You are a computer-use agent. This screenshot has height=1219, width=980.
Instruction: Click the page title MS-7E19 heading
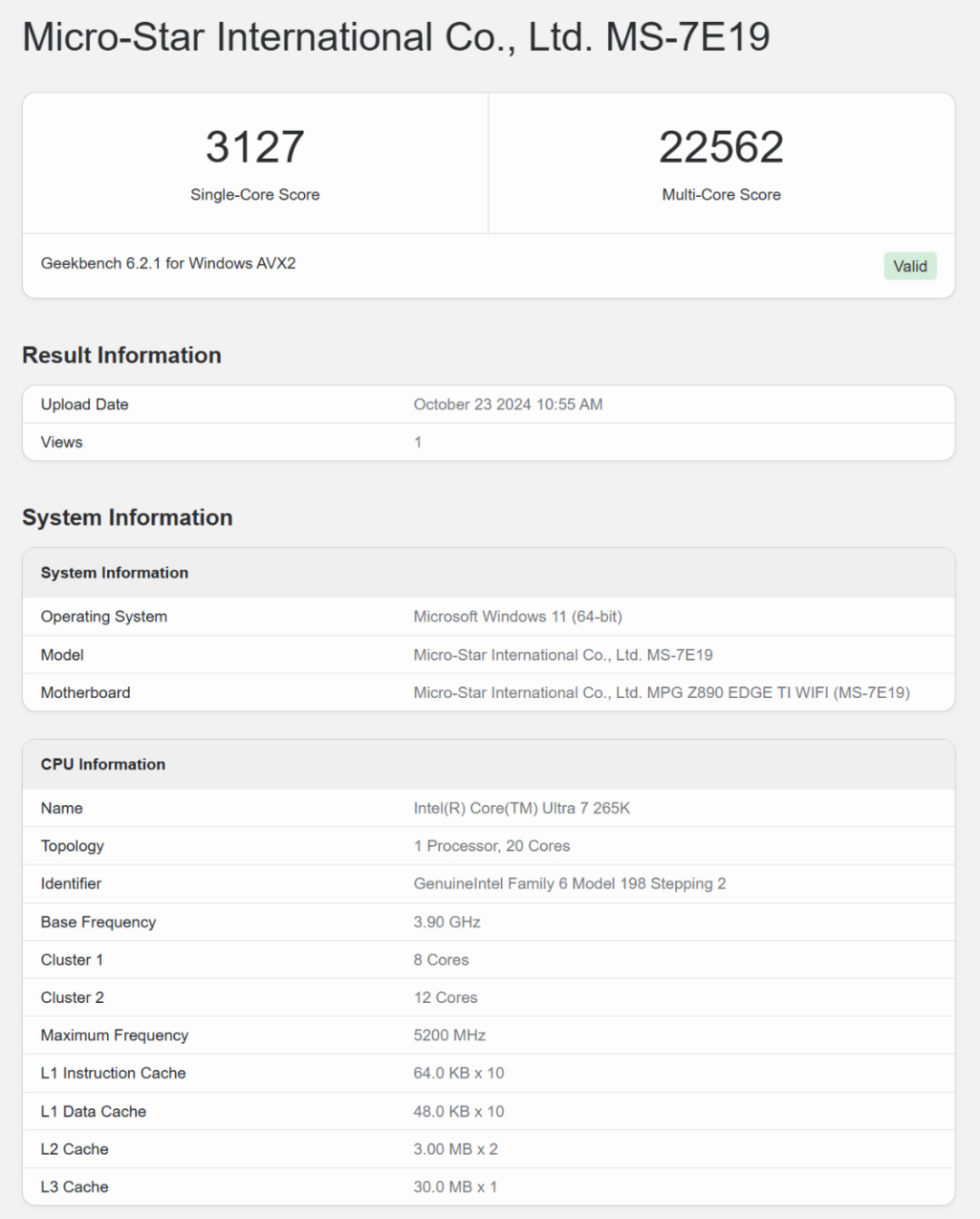(x=396, y=37)
